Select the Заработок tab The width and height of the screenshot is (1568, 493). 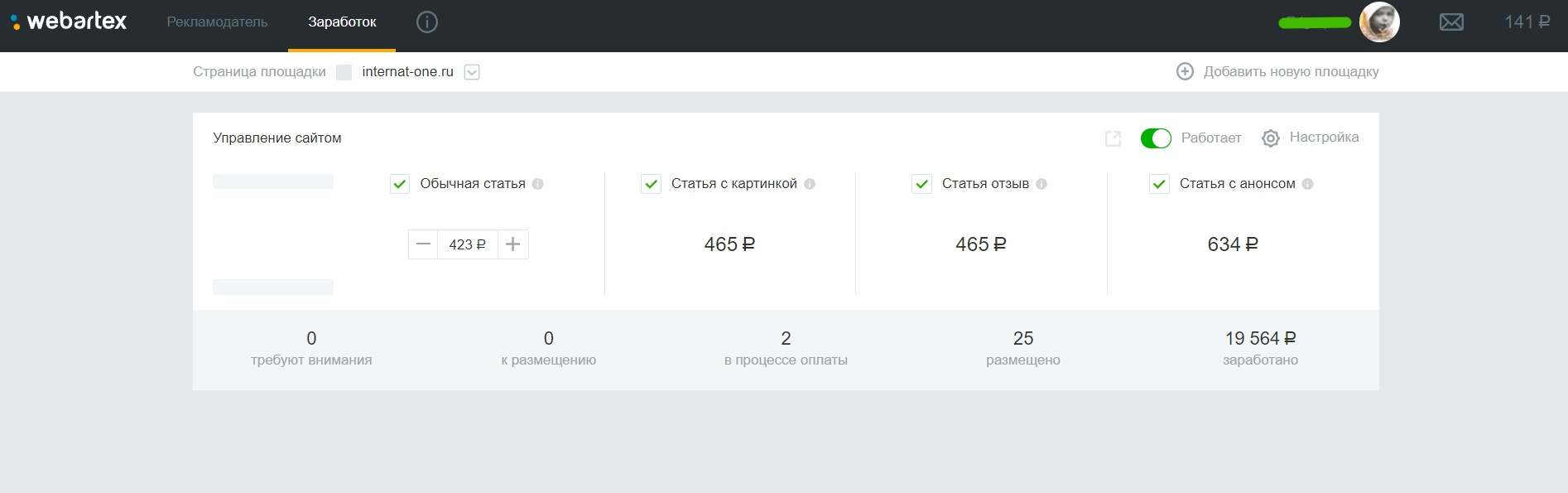[342, 22]
